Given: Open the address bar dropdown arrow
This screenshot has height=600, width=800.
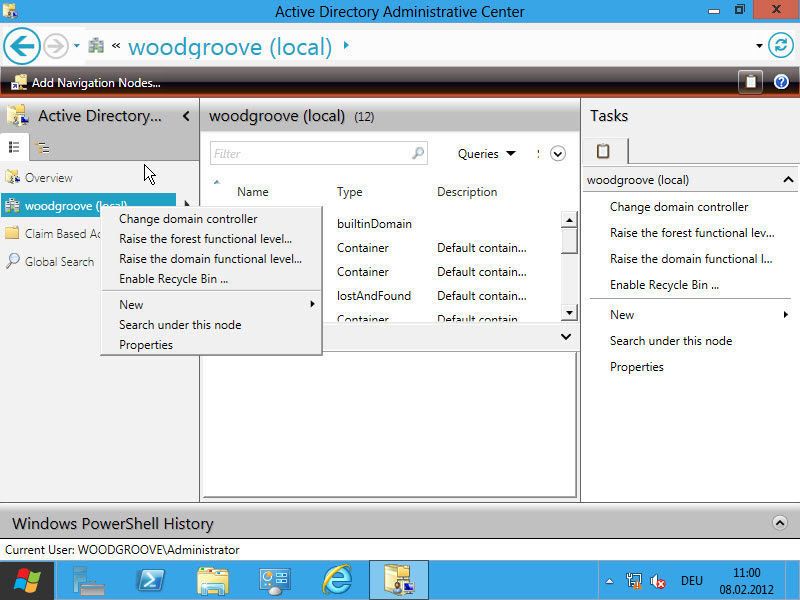Looking at the screenshot, I should pyautogui.click(x=759, y=46).
